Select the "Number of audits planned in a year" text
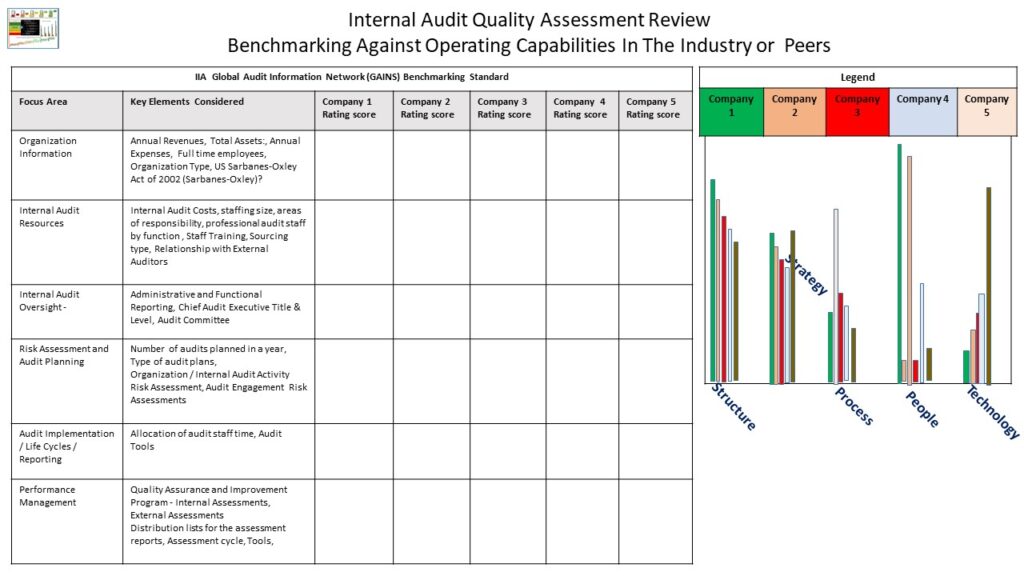The height and width of the screenshot is (576, 1024). coord(218,374)
